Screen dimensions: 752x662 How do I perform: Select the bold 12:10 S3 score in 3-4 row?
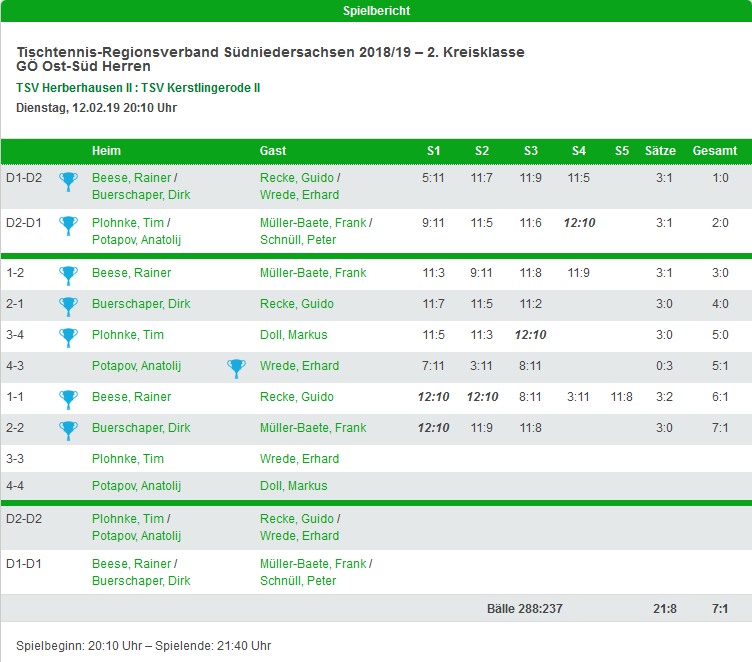pyautogui.click(x=530, y=335)
